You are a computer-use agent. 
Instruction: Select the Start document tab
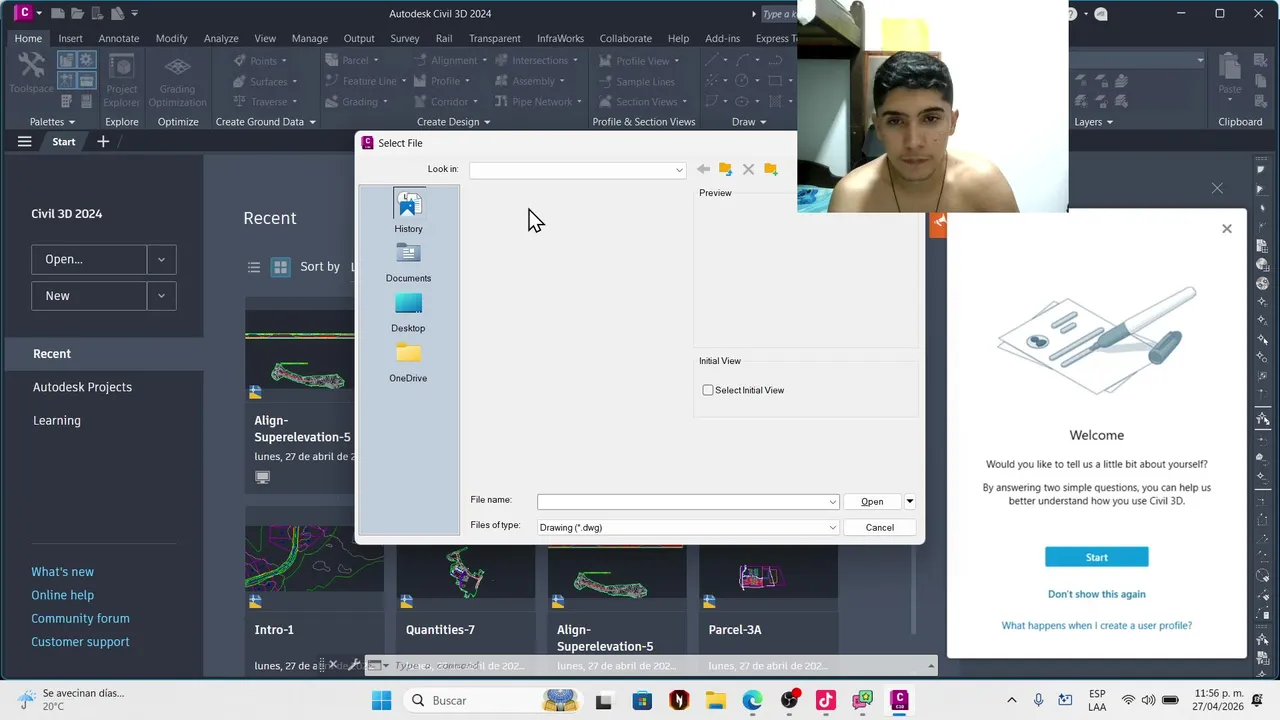coord(64,142)
